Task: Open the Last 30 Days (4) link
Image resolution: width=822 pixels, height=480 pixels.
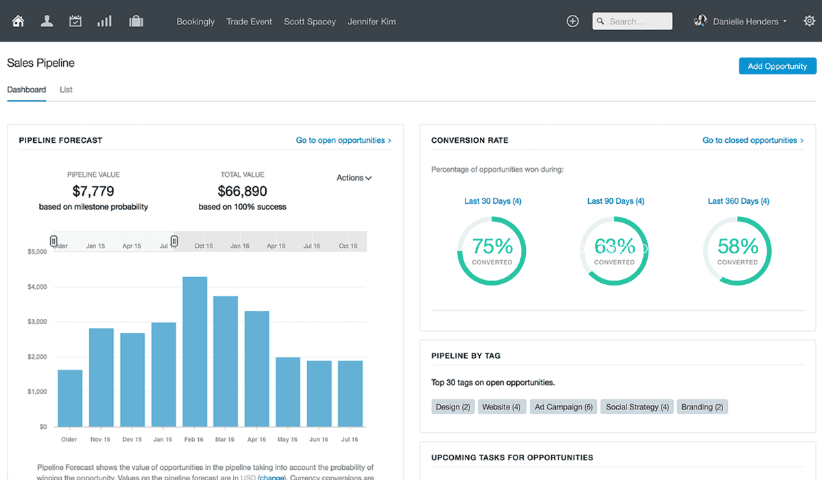Action: pos(493,201)
